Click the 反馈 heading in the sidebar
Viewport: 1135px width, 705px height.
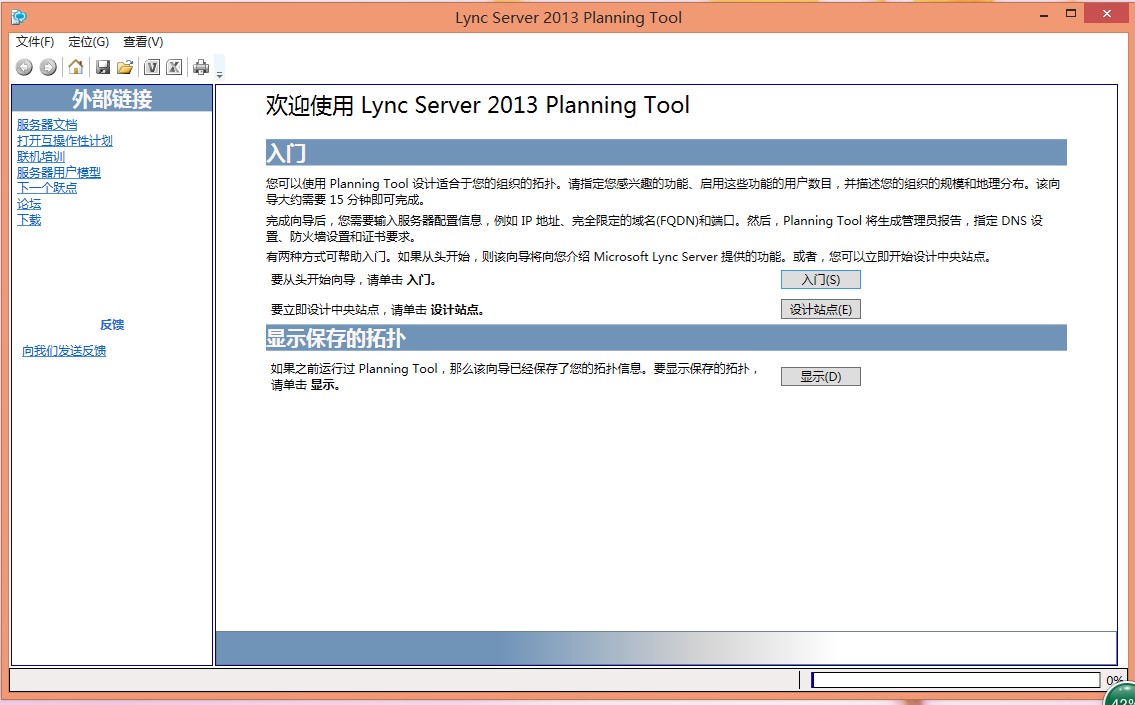(112, 325)
